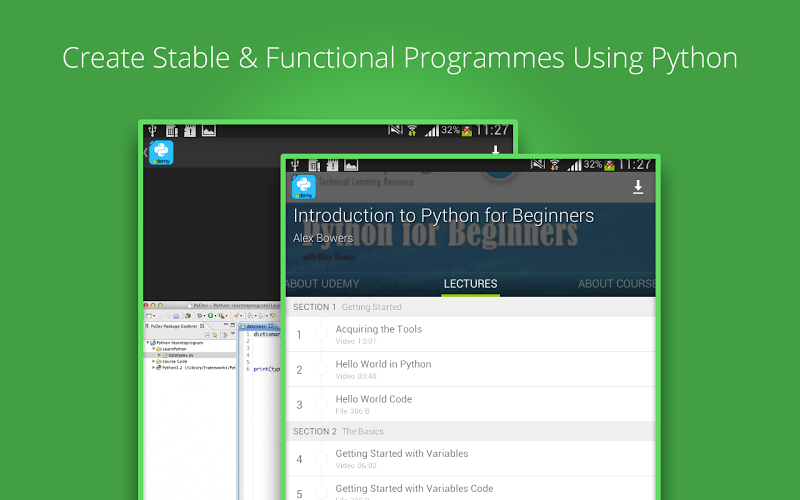Screen dimensions: 800x500
Task: Switch to the LECTURES tab
Action: click(x=470, y=284)
